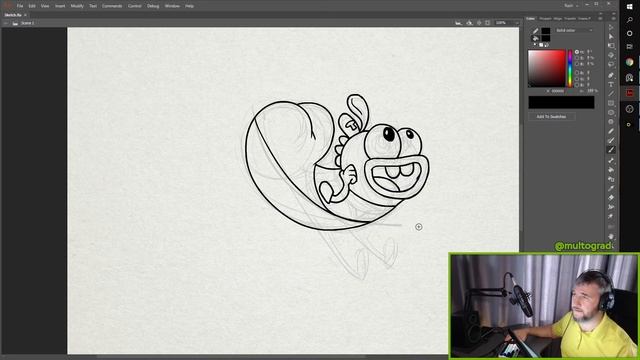640x360 pixels.
Task: Open the File menu
Action: 20,6
